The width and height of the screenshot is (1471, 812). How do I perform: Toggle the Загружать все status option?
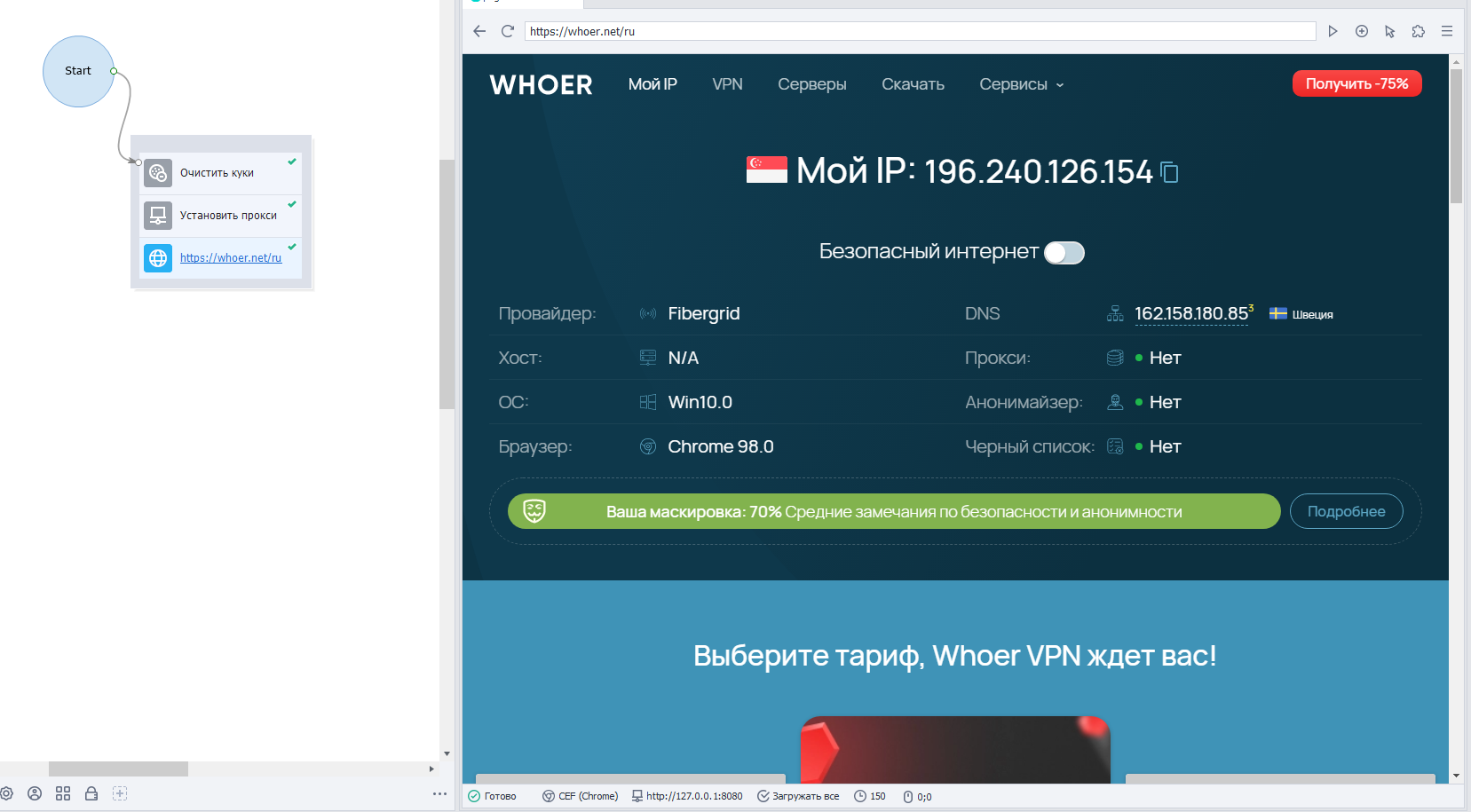798,796
